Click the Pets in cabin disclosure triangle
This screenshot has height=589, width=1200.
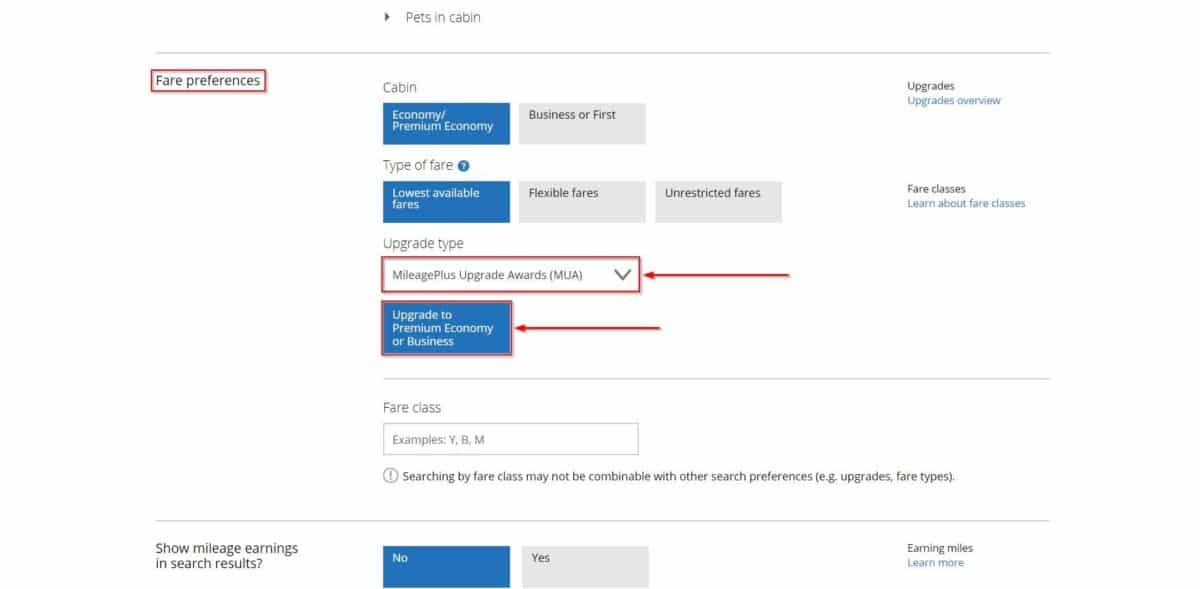(x=387, y=17)
